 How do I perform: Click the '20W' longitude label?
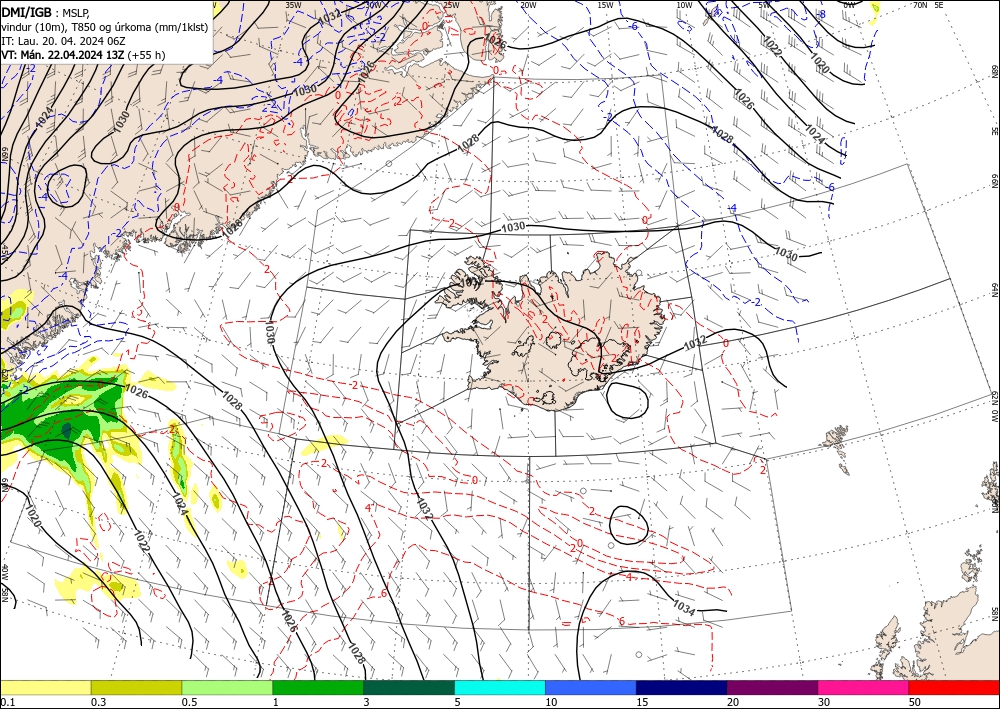(528, 5)
